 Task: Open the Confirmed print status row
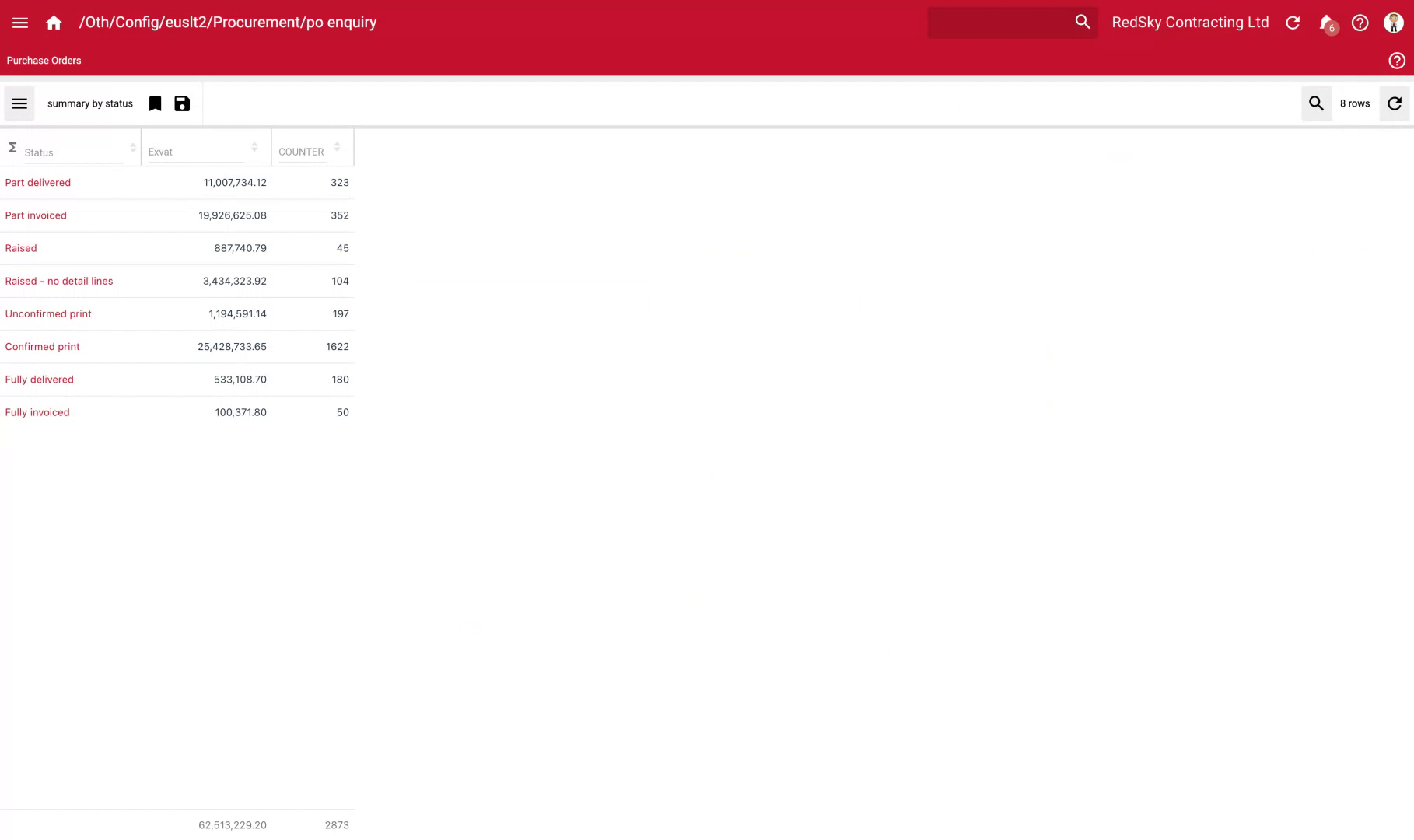pos(42,346)
